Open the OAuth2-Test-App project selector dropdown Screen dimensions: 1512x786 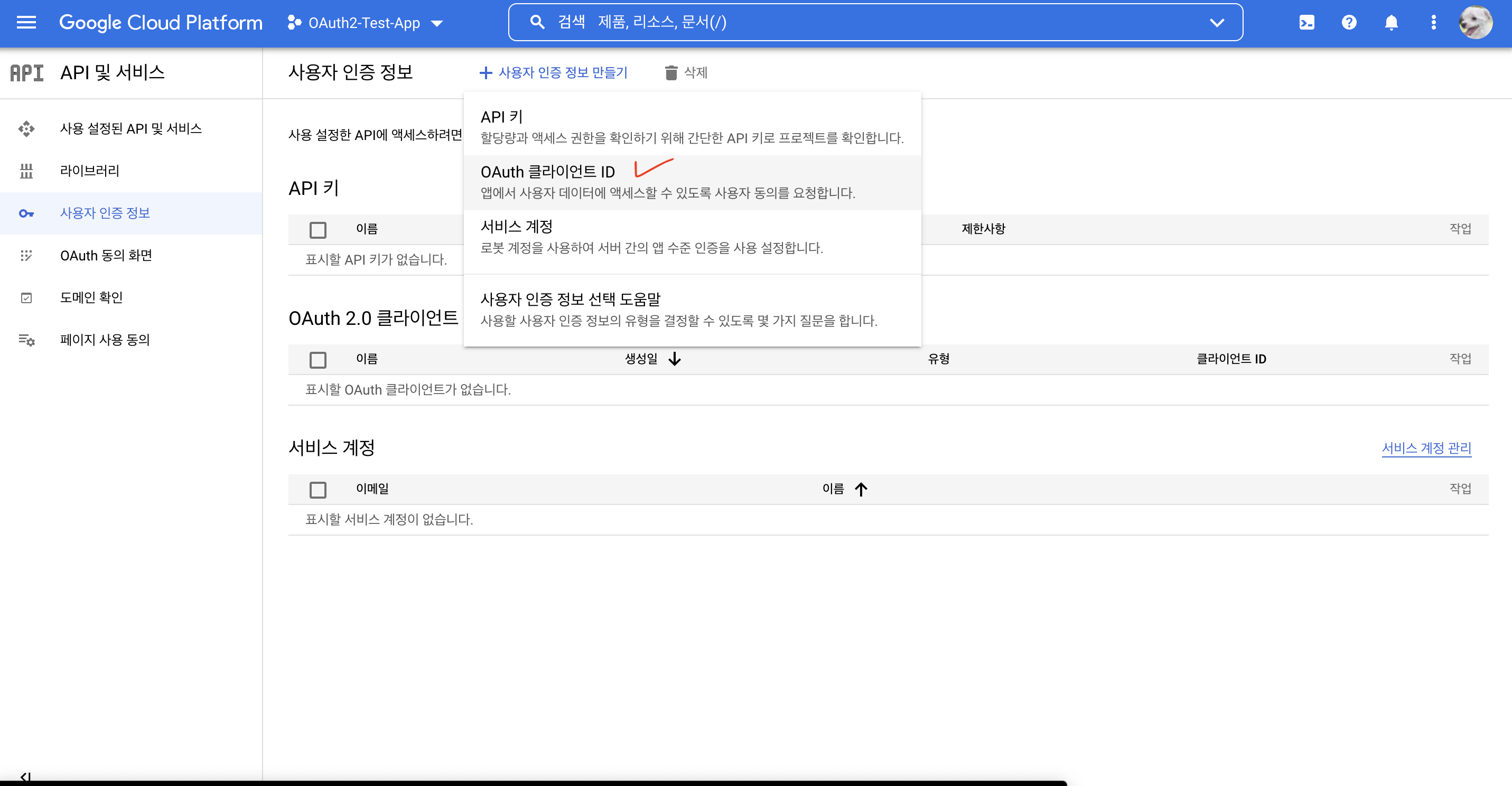[365, 23]
